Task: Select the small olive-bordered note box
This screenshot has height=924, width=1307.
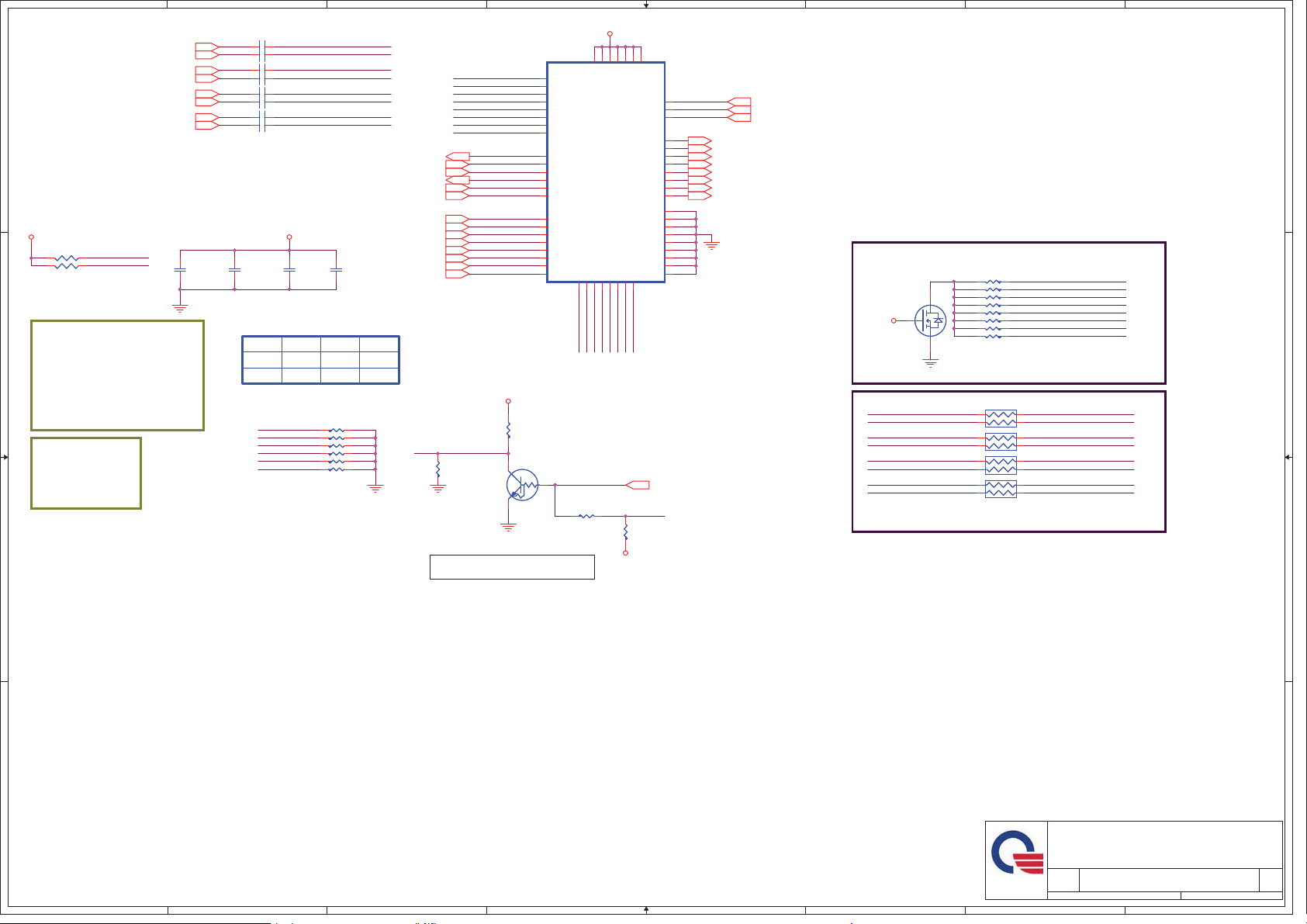Action: [x=86, y=473]
